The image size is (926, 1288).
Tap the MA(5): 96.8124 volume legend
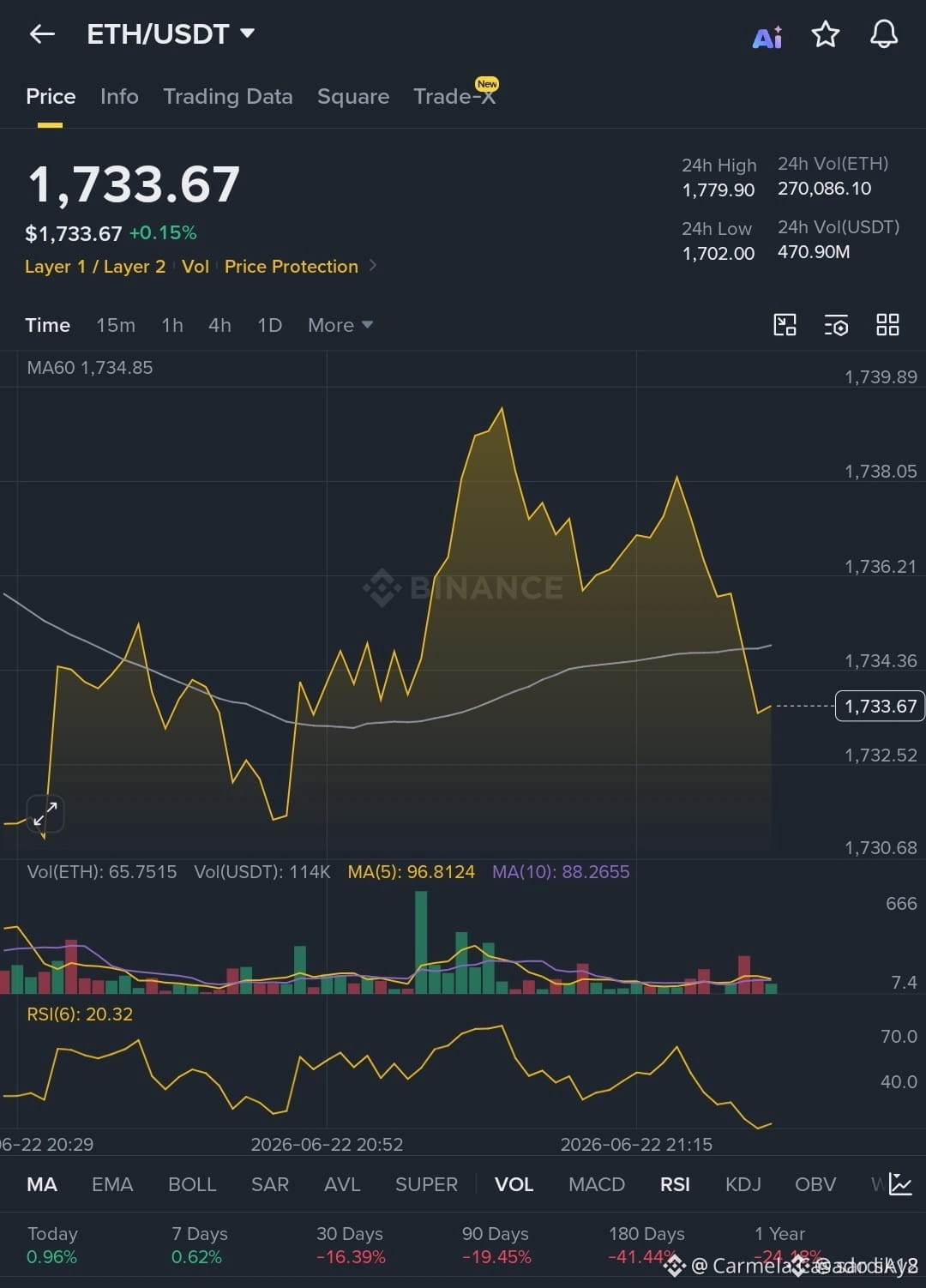411,871
